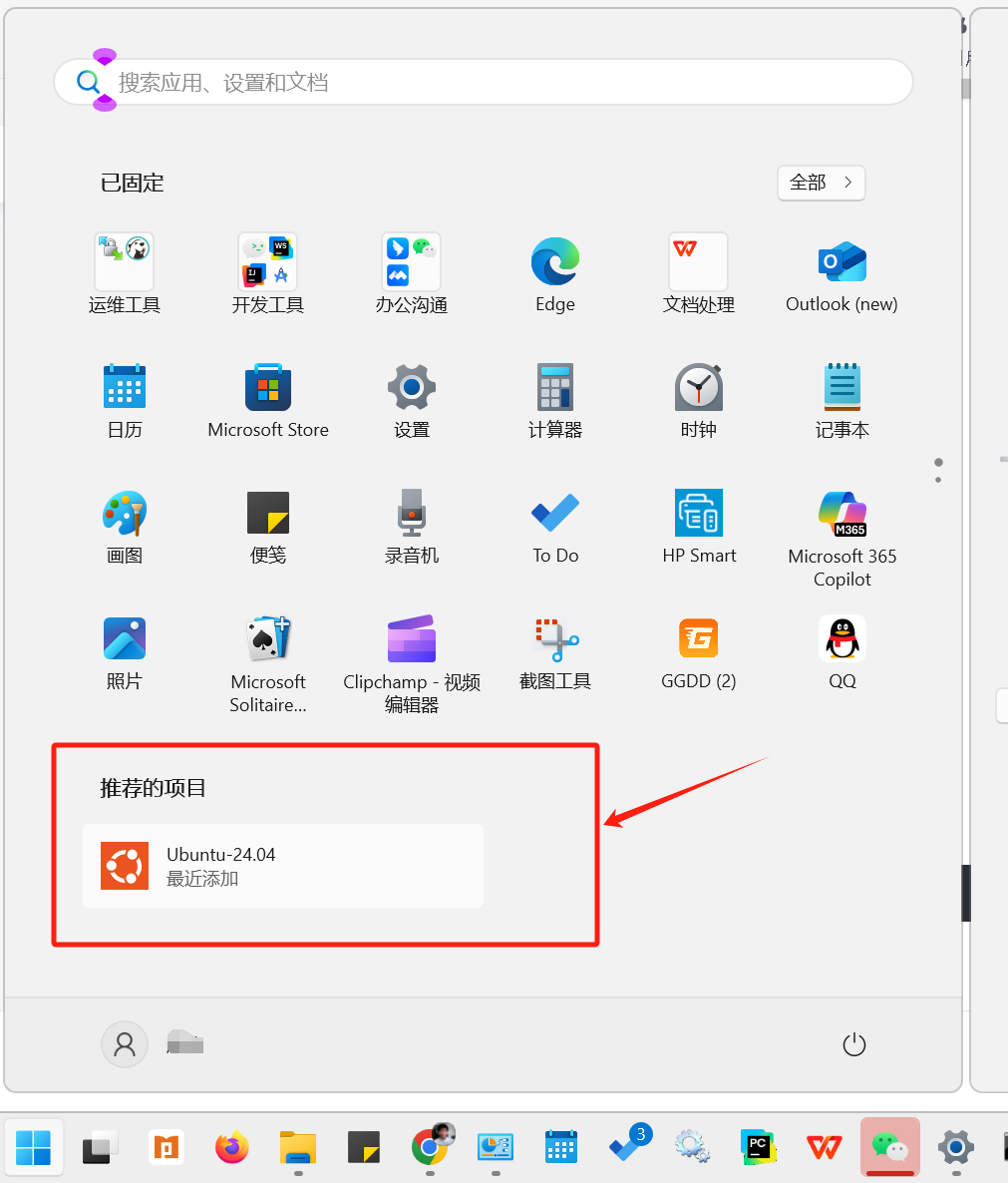
Task: Open the power options button
Action: pos(854,1044)
